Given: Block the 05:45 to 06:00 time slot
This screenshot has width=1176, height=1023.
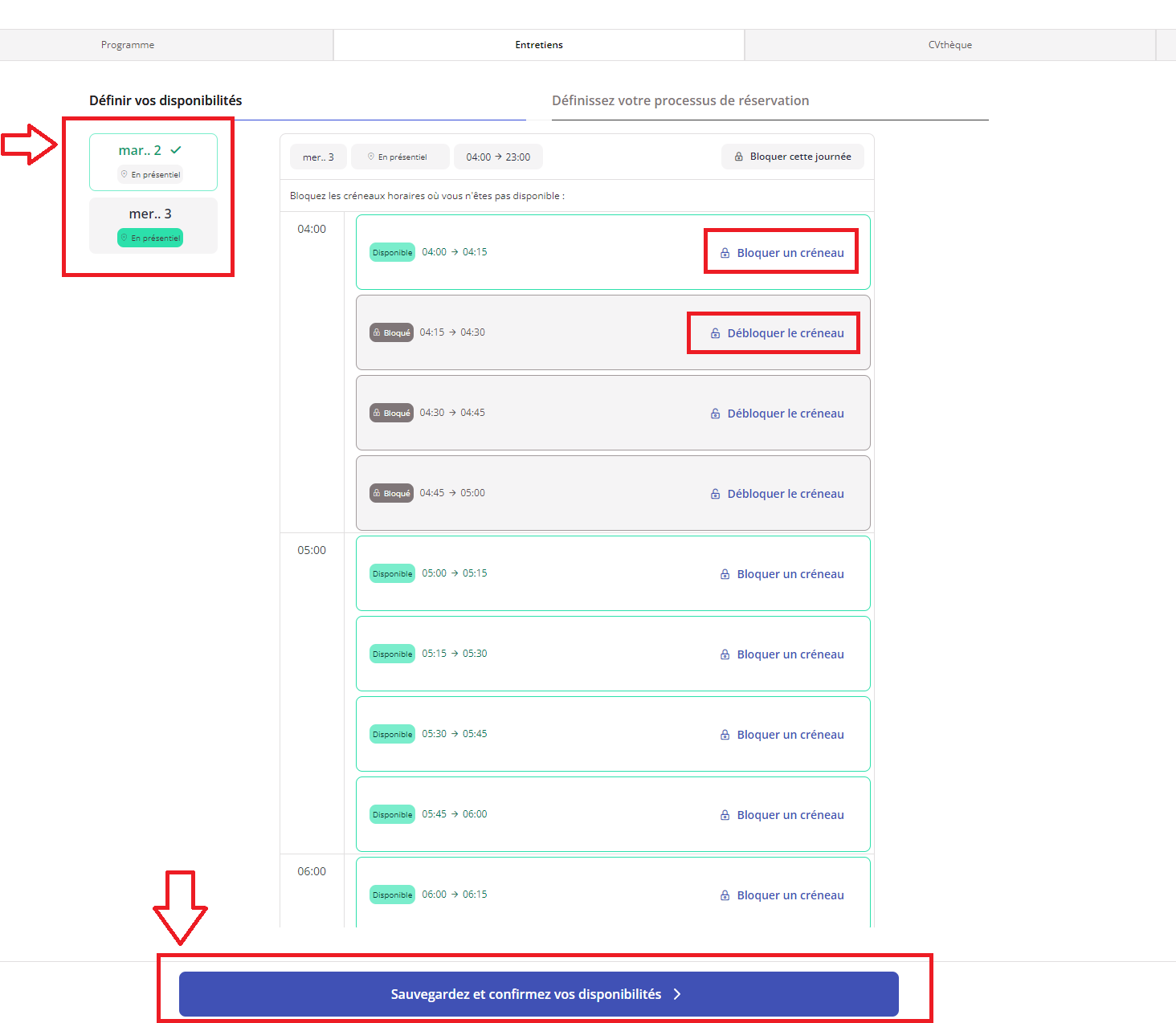Looking at the screenshot, I should (782, 815).
